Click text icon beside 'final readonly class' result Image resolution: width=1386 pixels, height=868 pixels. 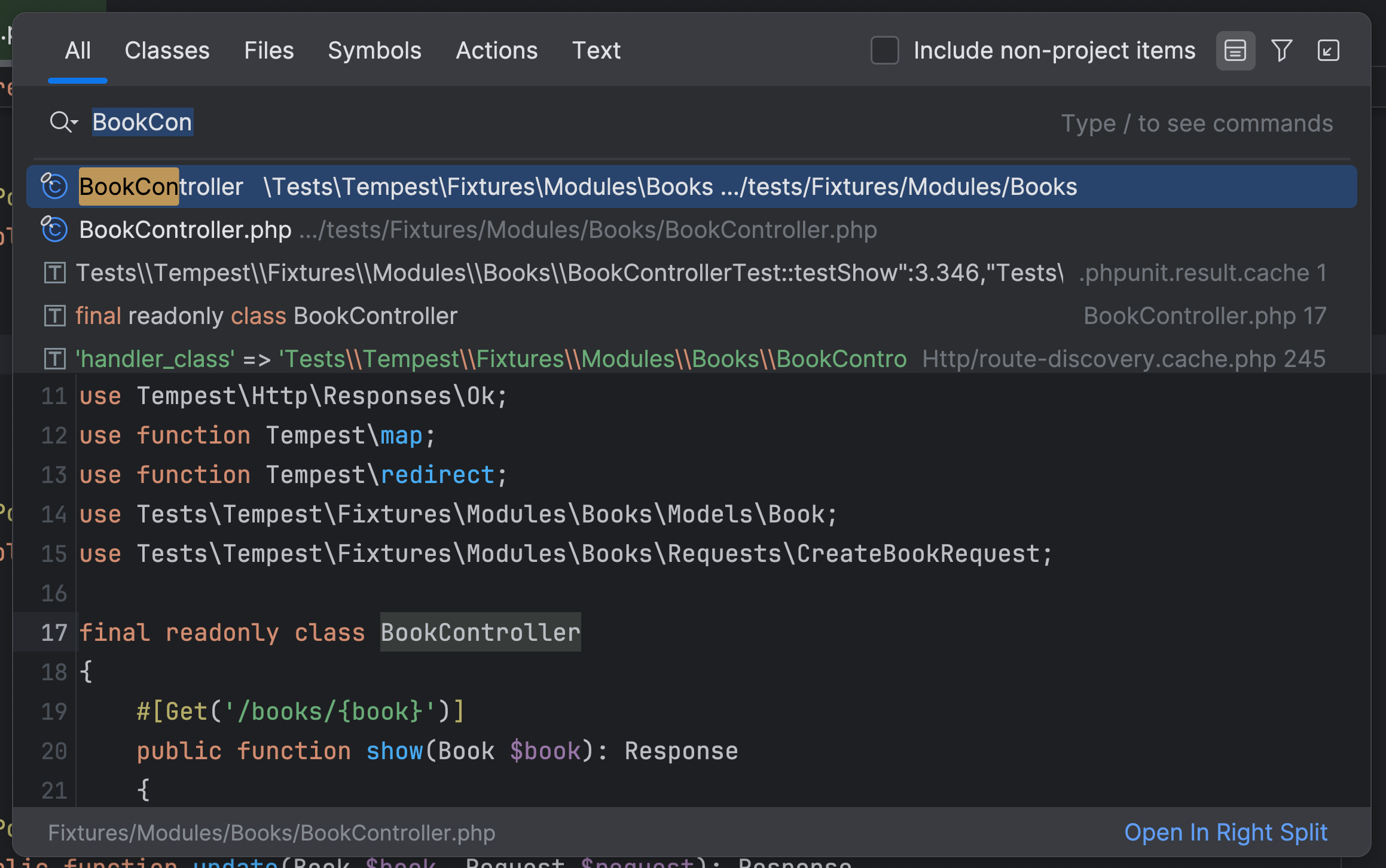pos(54,316)
